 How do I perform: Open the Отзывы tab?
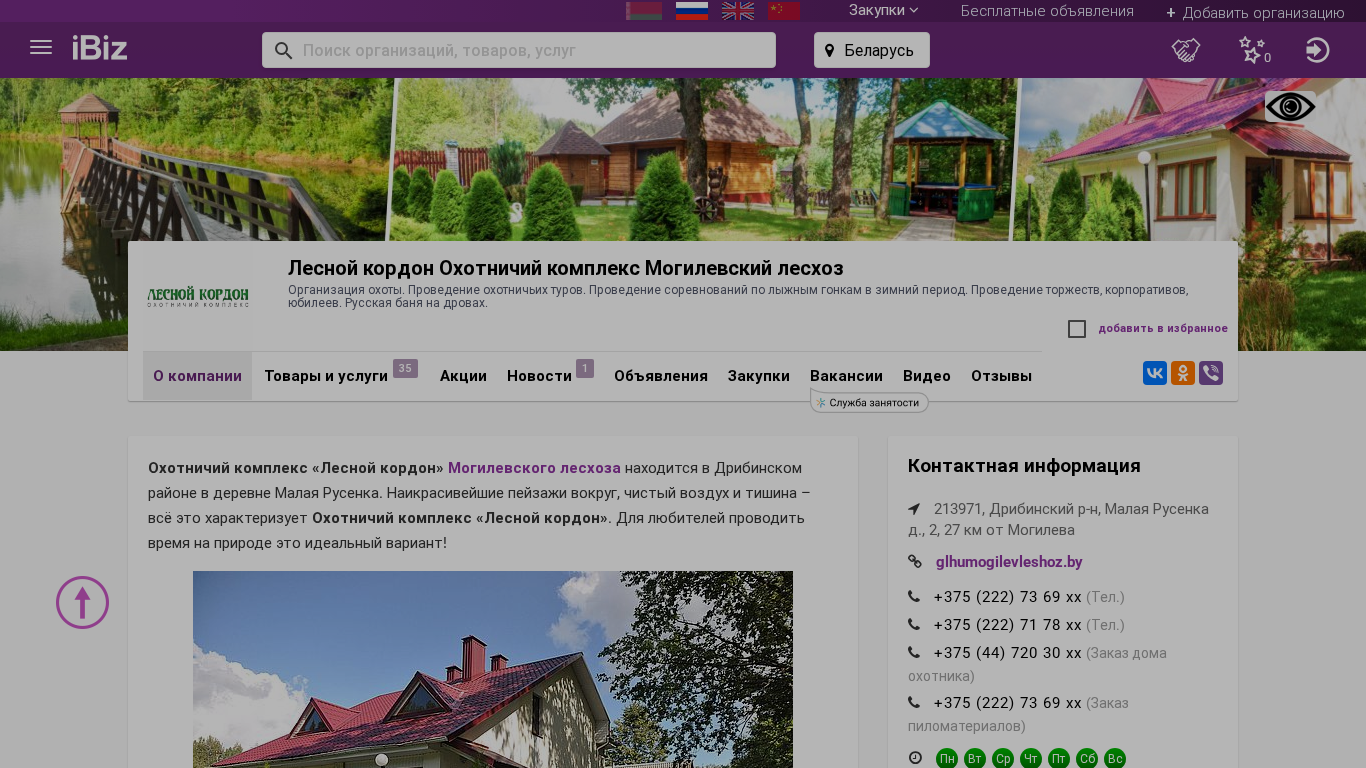pyautogui.click(x=1001, y=376)
